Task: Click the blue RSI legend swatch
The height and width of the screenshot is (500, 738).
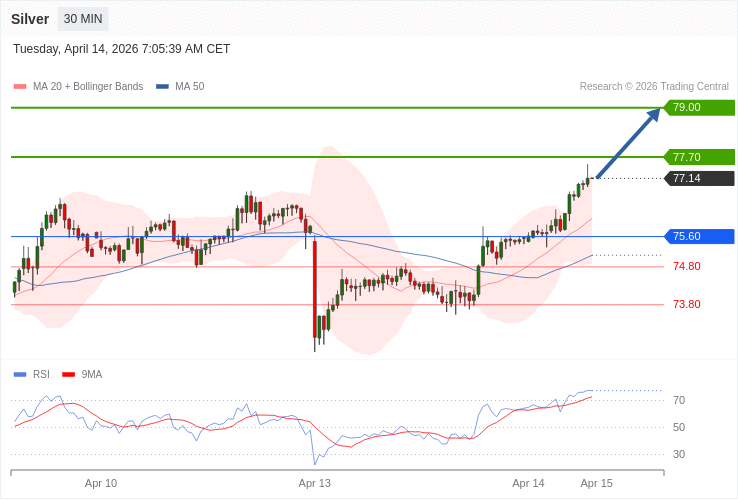Action: 20,375
